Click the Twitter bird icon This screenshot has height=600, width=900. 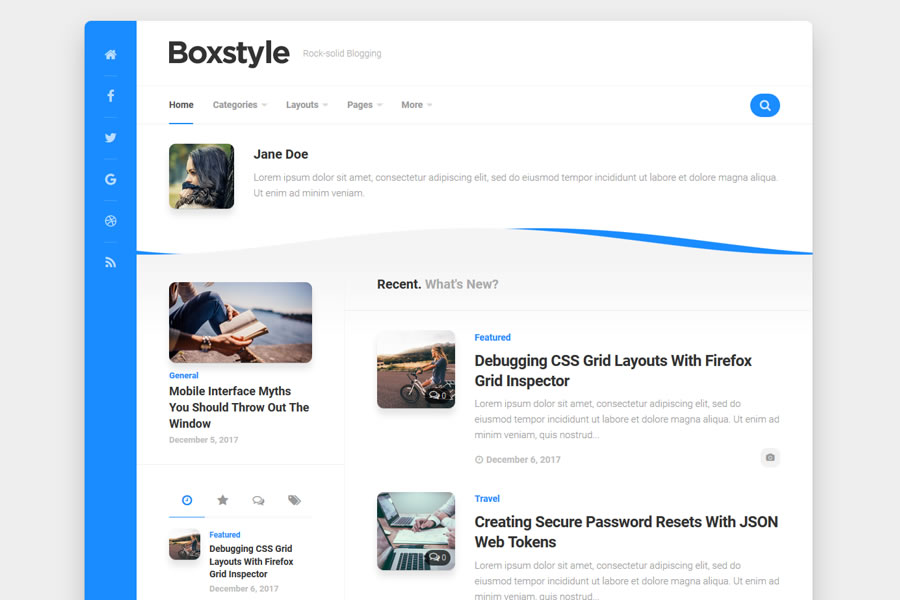click(x=110, y=138)
